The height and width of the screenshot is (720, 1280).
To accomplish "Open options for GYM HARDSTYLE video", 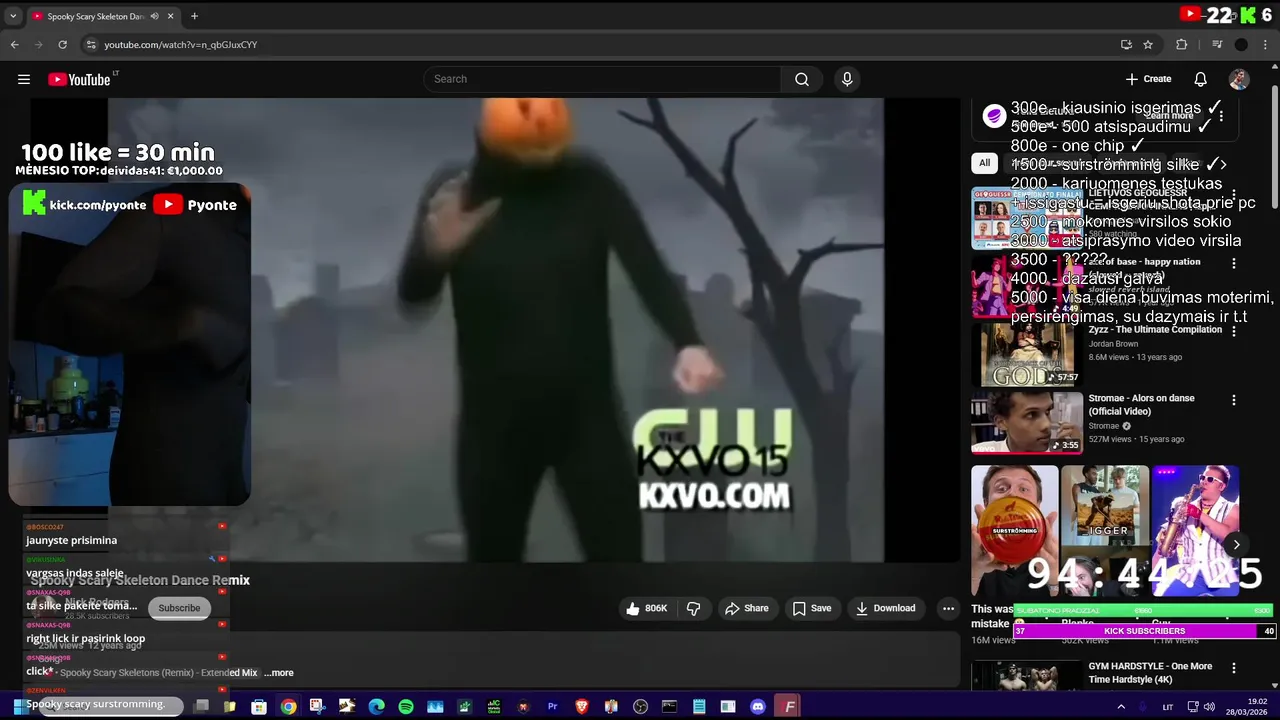I will tap(1234, 668).
